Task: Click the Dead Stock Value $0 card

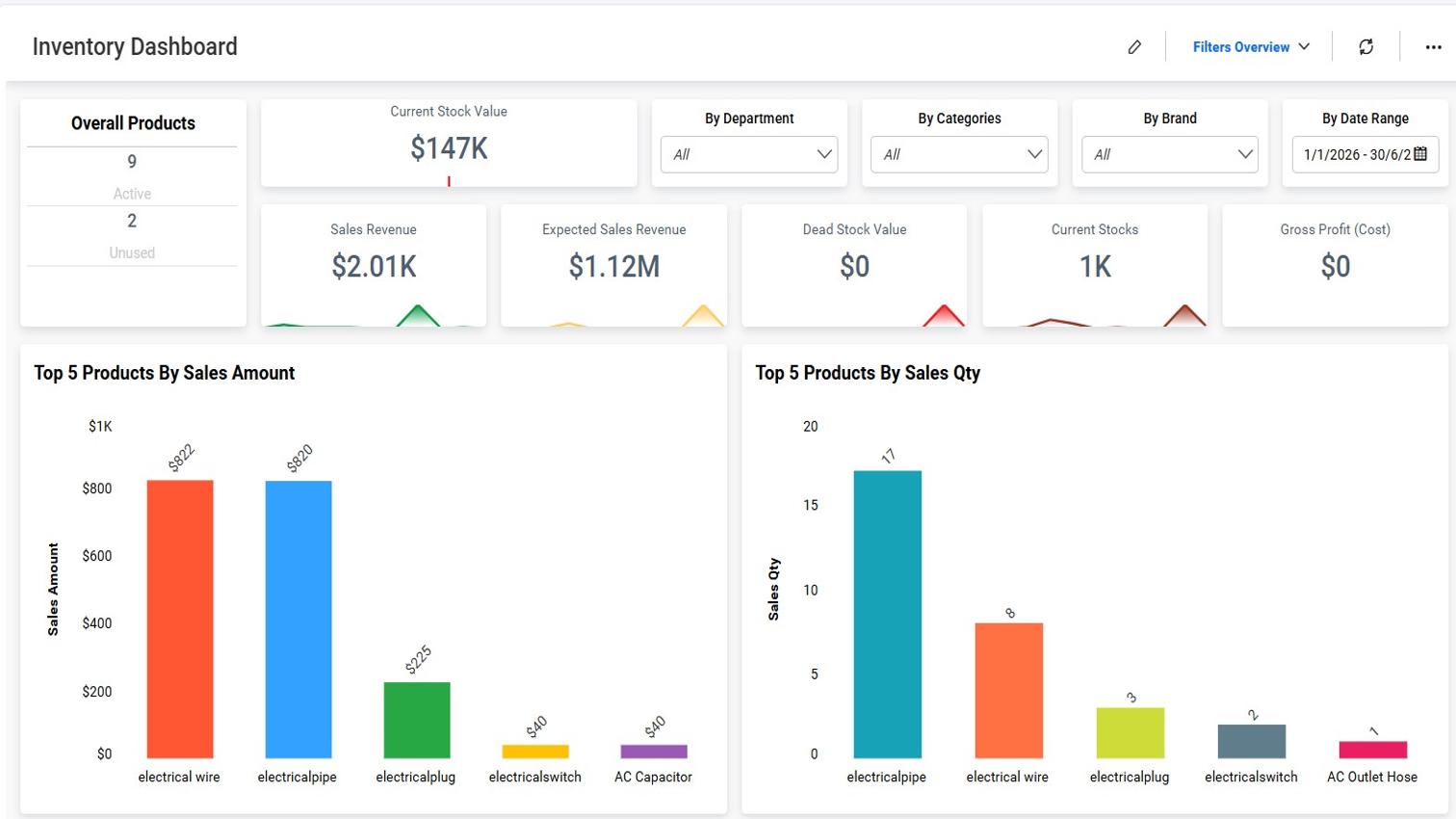Action: 854,265
